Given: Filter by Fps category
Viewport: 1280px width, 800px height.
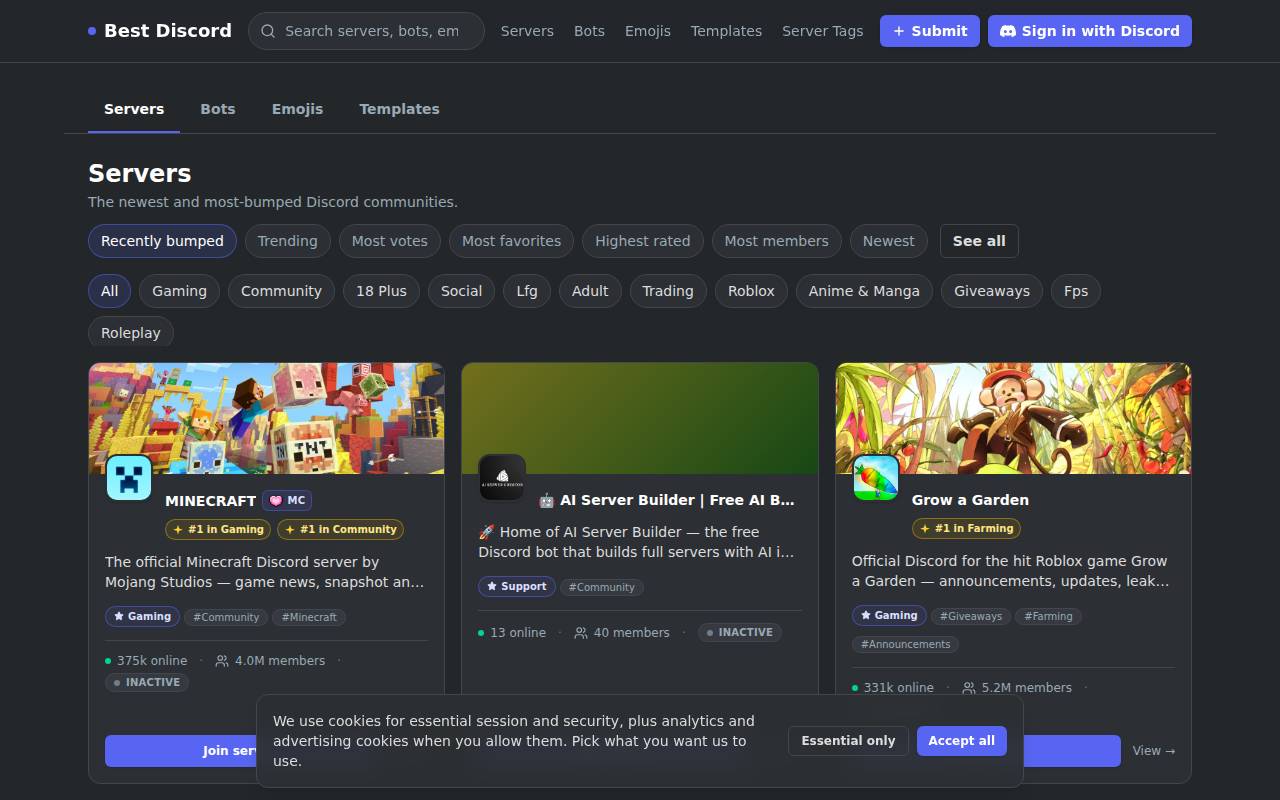Looking at the screenshot, I should [x=1076, y=291].
